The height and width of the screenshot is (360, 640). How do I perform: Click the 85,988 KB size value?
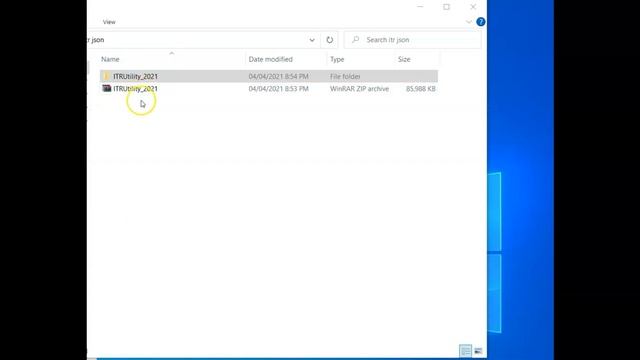pos(421,89)
